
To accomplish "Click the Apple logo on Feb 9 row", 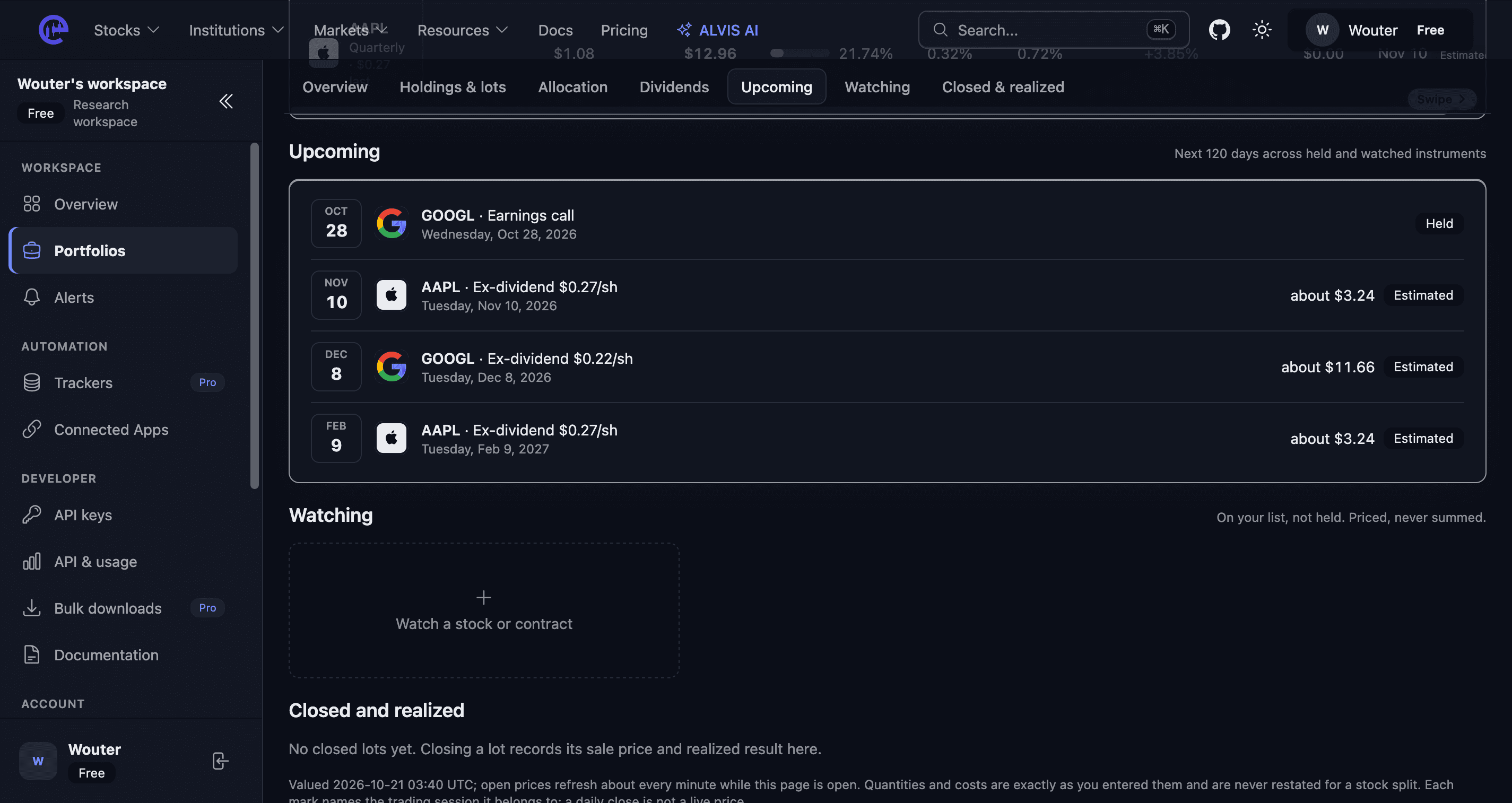I will [x=392, y=438].
